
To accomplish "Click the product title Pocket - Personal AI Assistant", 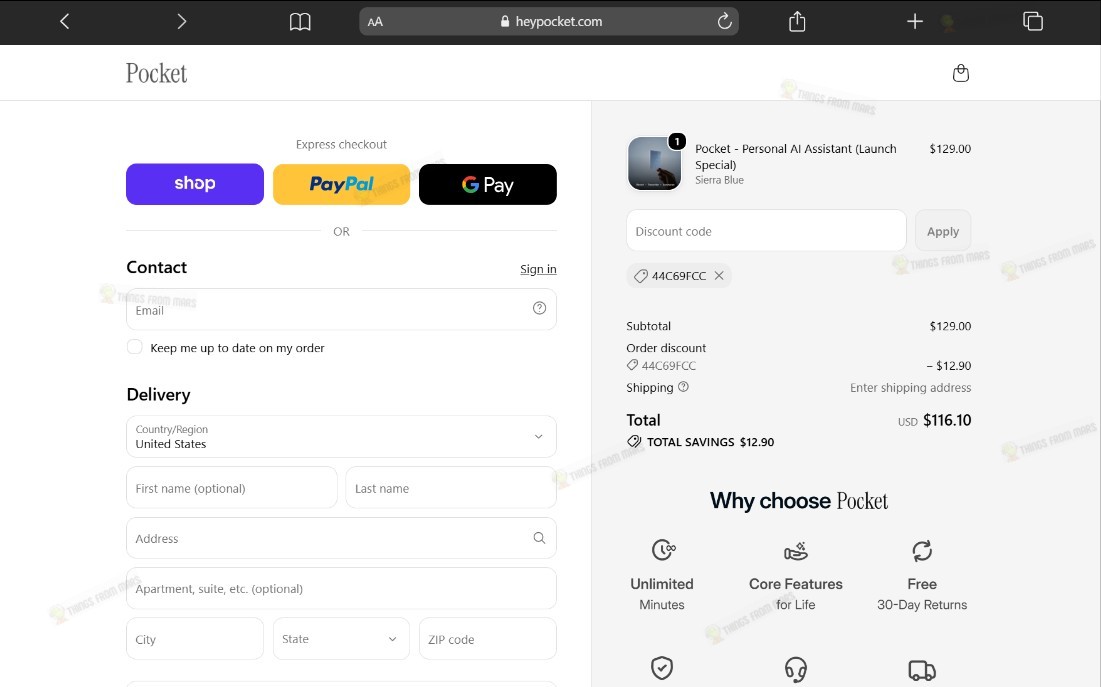I will [x=796, y=157].
